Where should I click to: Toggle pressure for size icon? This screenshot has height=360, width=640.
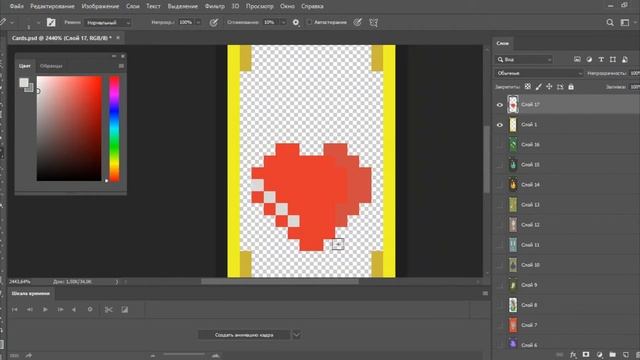tap(358, 22)
